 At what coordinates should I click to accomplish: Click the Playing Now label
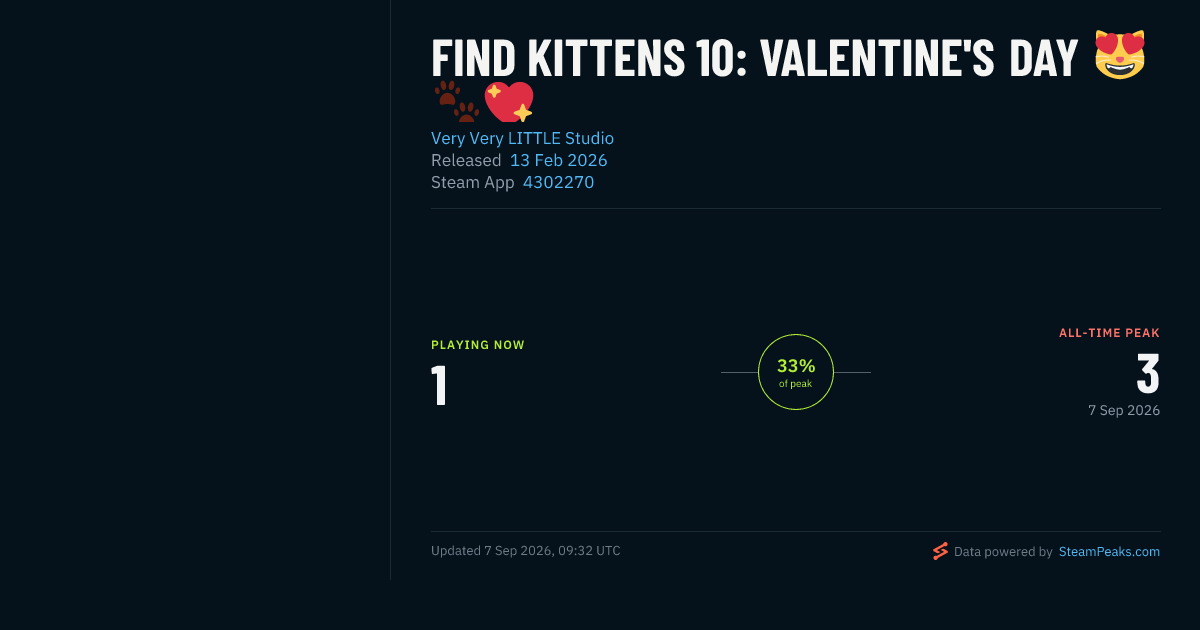478,345
